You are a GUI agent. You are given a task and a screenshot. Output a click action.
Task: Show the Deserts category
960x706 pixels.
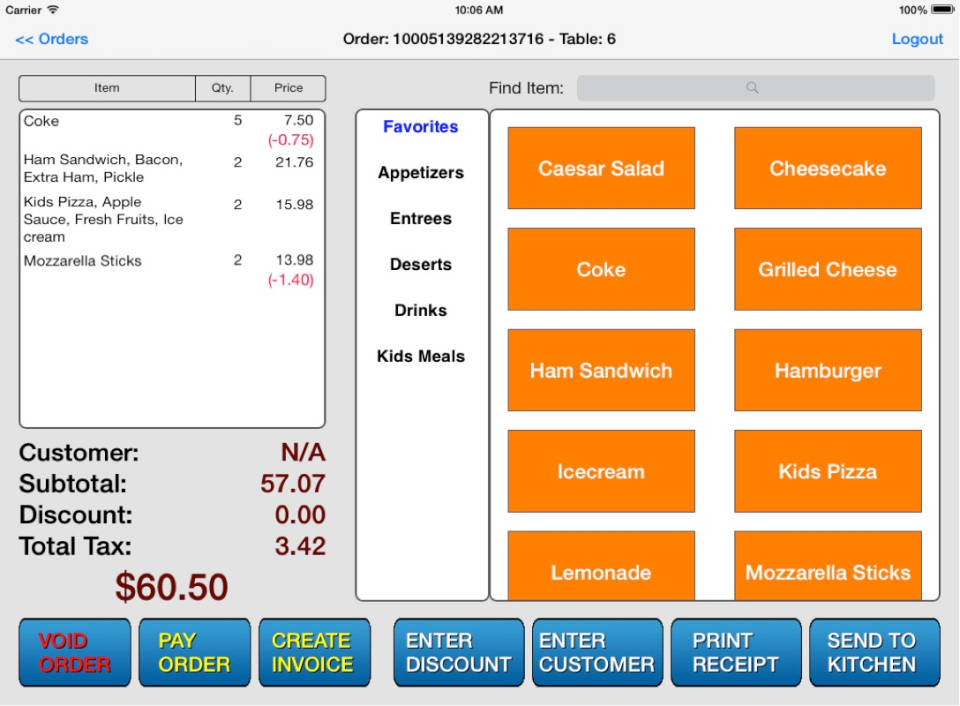421,265
